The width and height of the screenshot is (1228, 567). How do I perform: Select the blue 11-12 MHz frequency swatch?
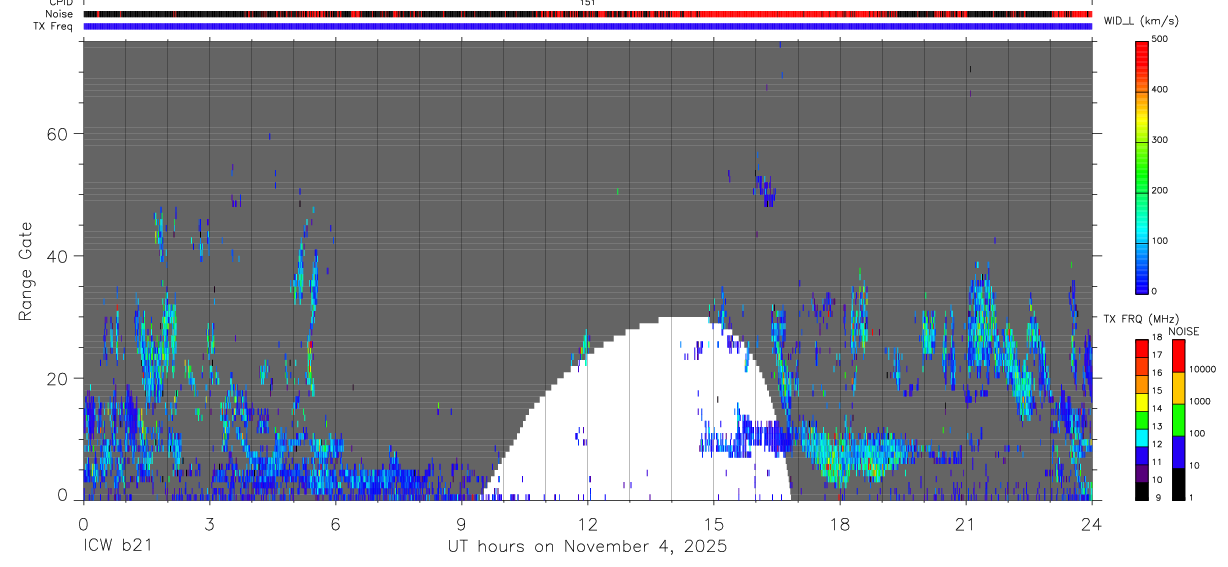[1142, 454]
